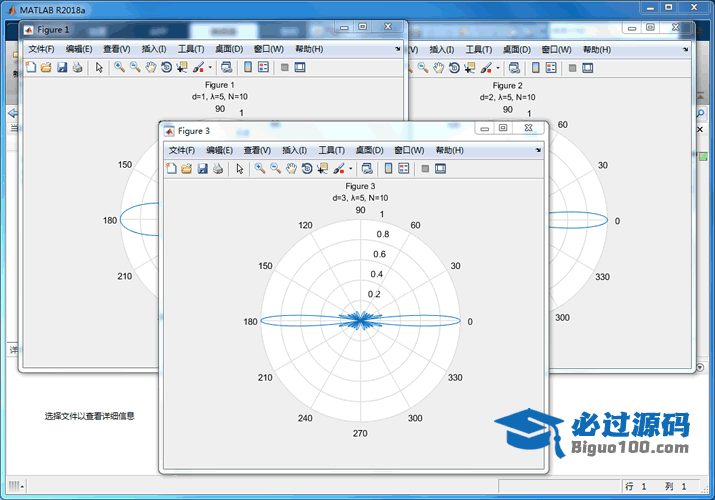Open Brush color dropdown arrow in Figure 3
Viewport: 715px width, 500px height.
coord(350,169)
